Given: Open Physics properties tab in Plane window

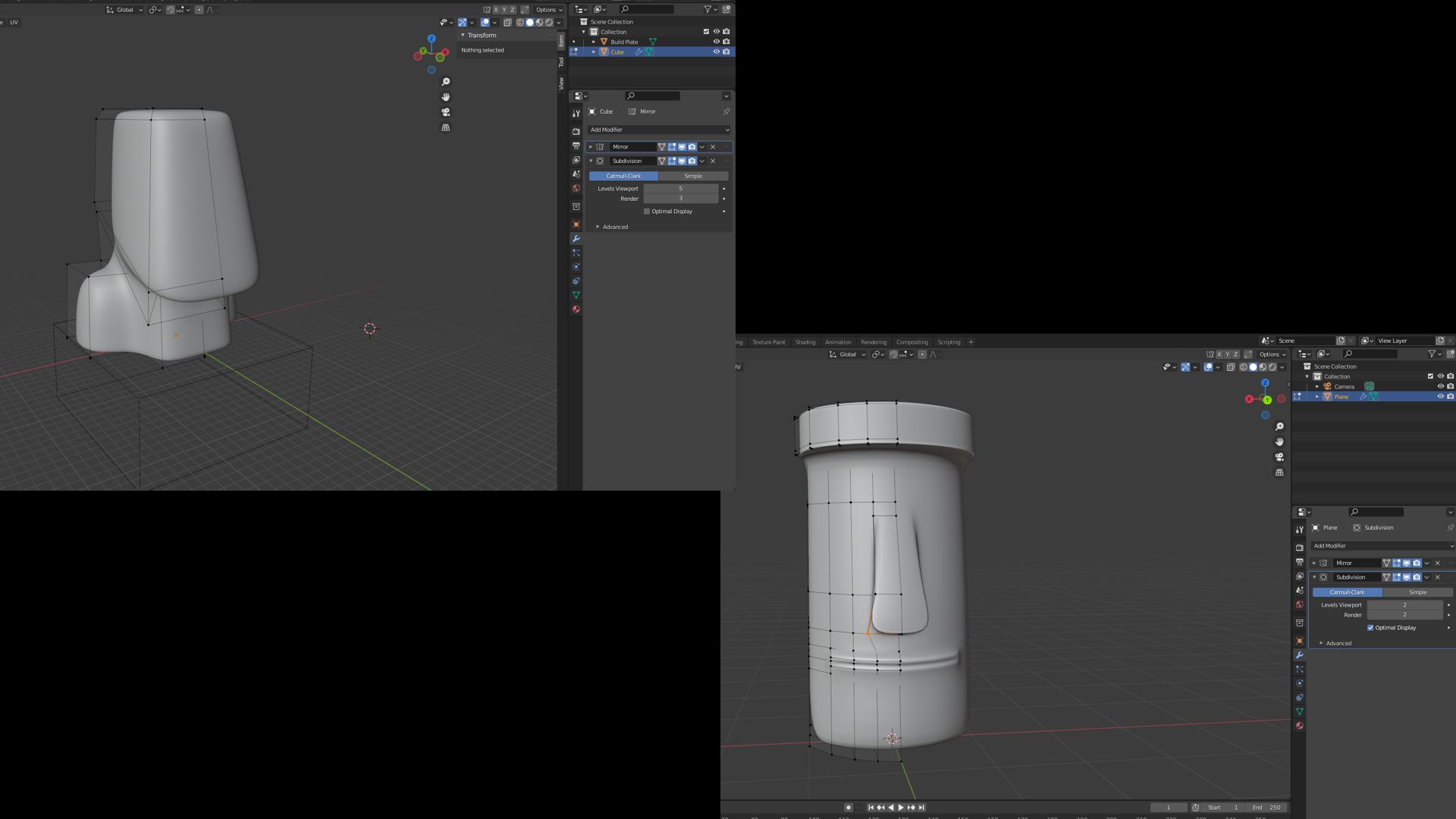Looking at the screenshot, I should [x=1300, y=683].
